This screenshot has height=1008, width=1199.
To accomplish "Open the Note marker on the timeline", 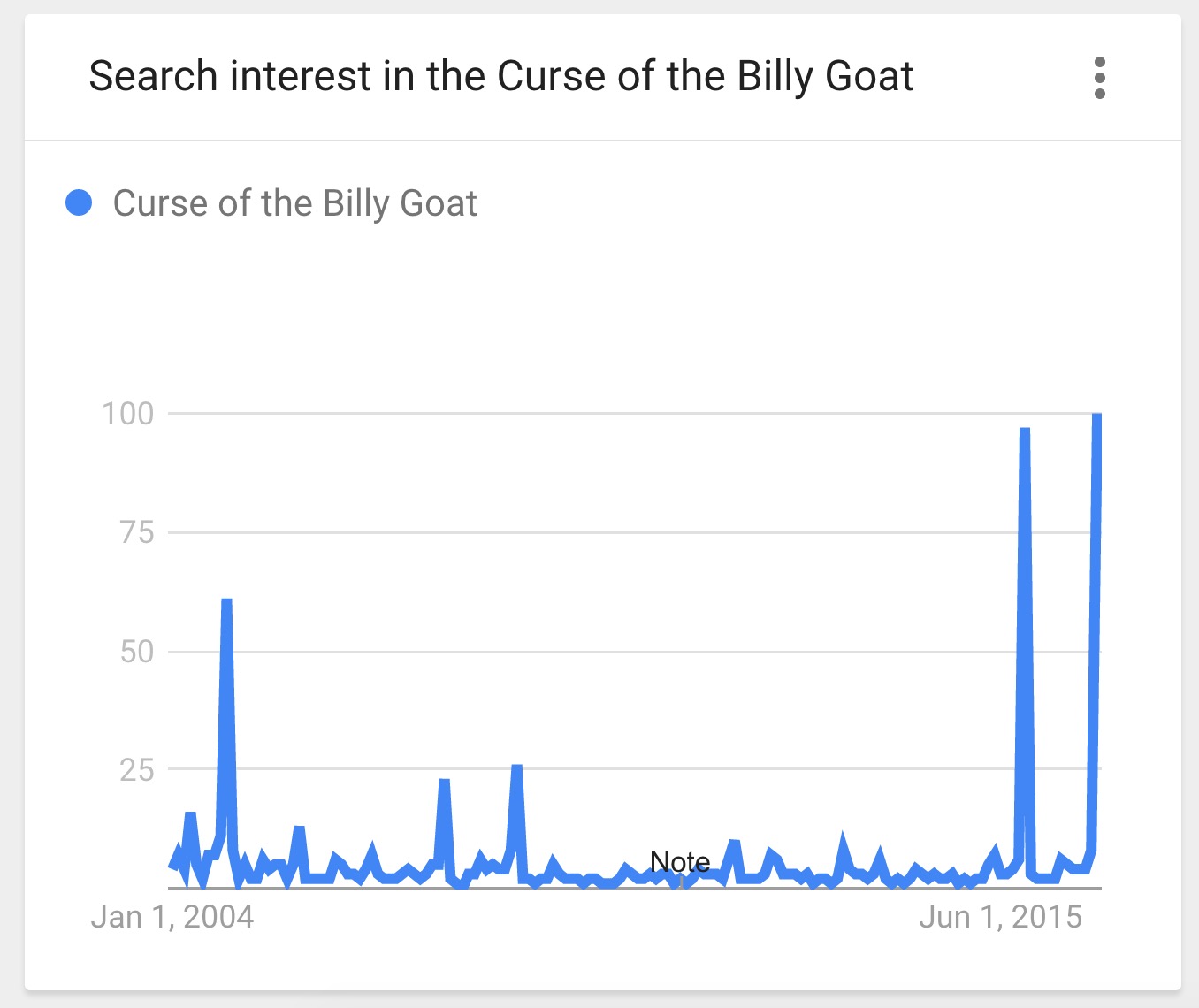I will coord(680,862).
